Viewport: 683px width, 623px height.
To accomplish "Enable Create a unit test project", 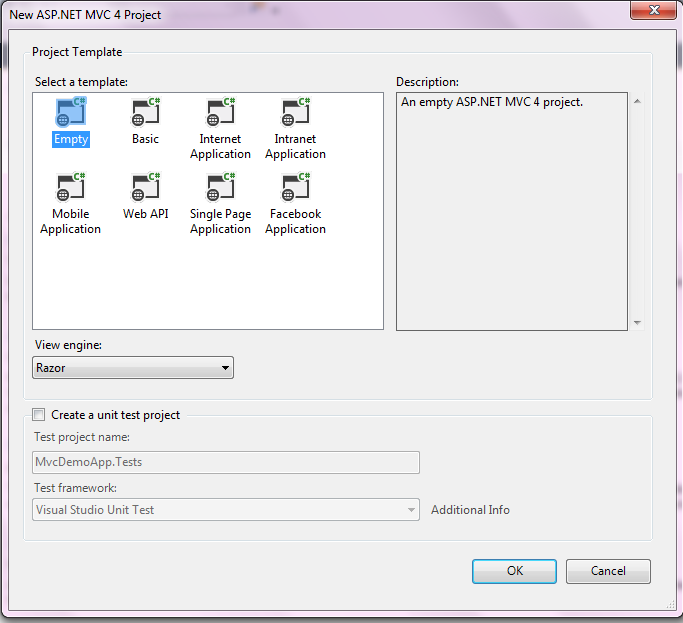I will pos(39,415).
